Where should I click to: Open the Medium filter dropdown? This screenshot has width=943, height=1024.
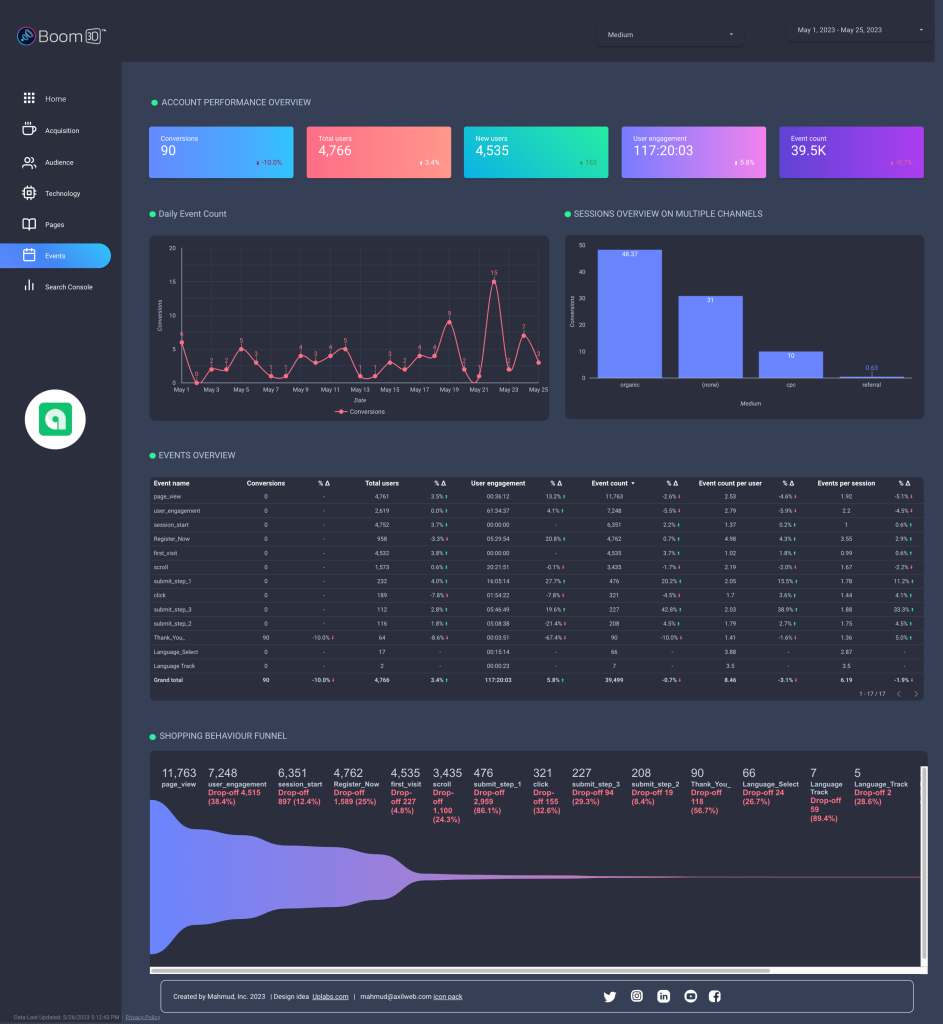coord(670,34)
